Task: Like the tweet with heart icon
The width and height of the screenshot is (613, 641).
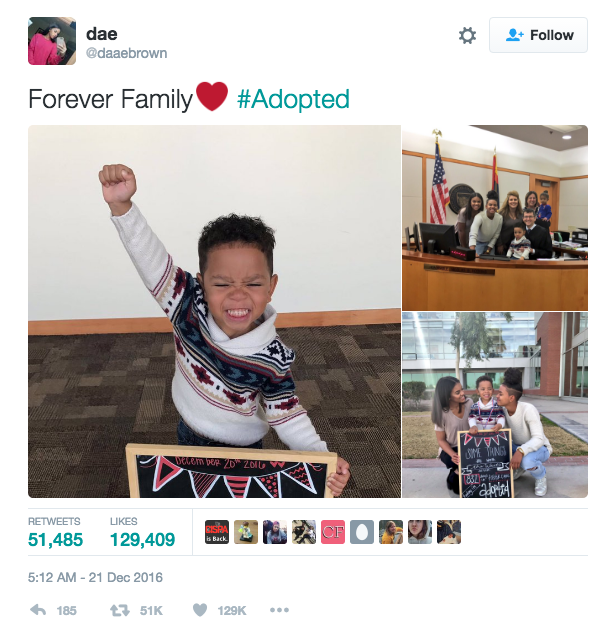Action: [x=200, y=610]
